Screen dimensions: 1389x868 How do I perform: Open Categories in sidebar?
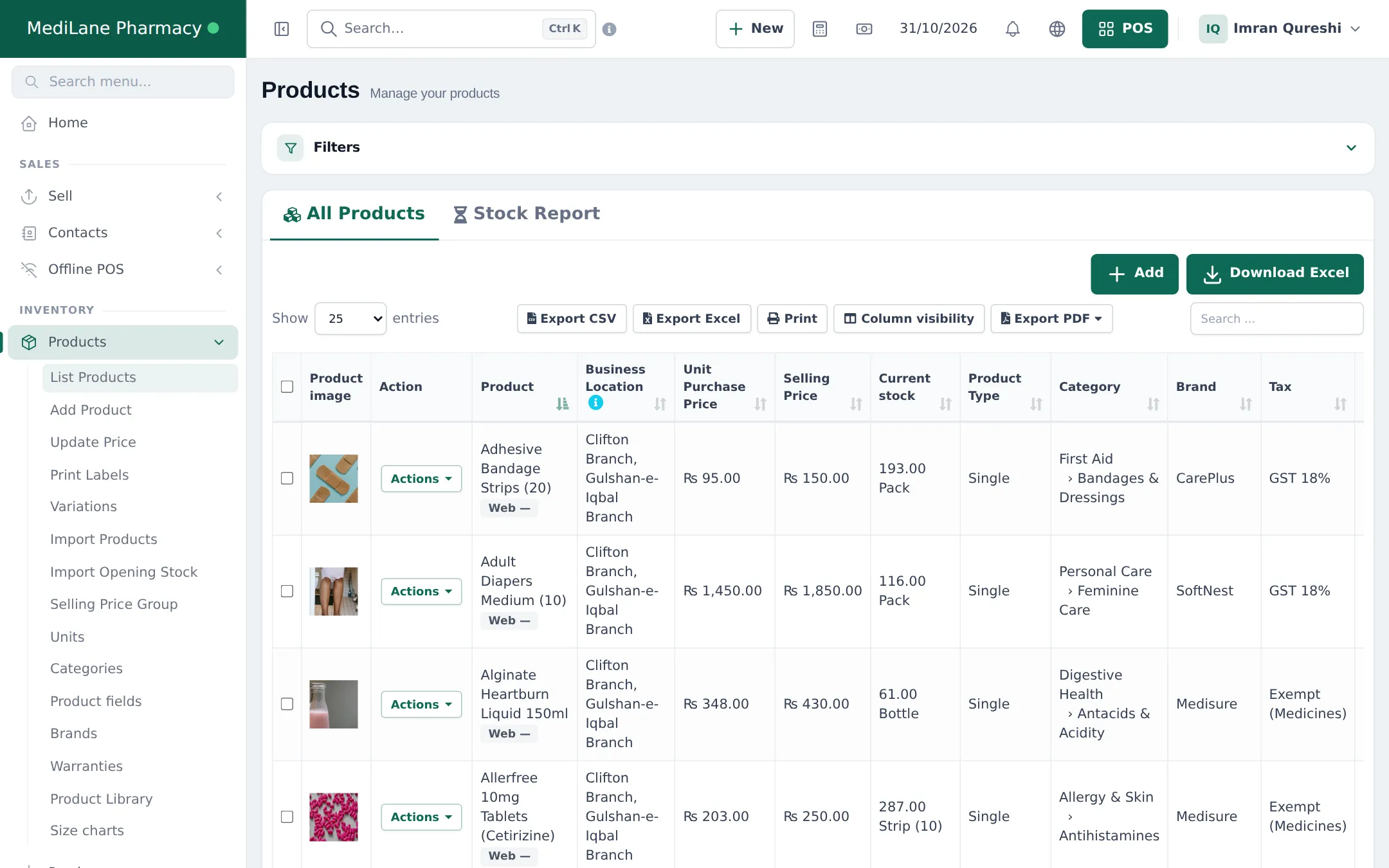(86, 669)
